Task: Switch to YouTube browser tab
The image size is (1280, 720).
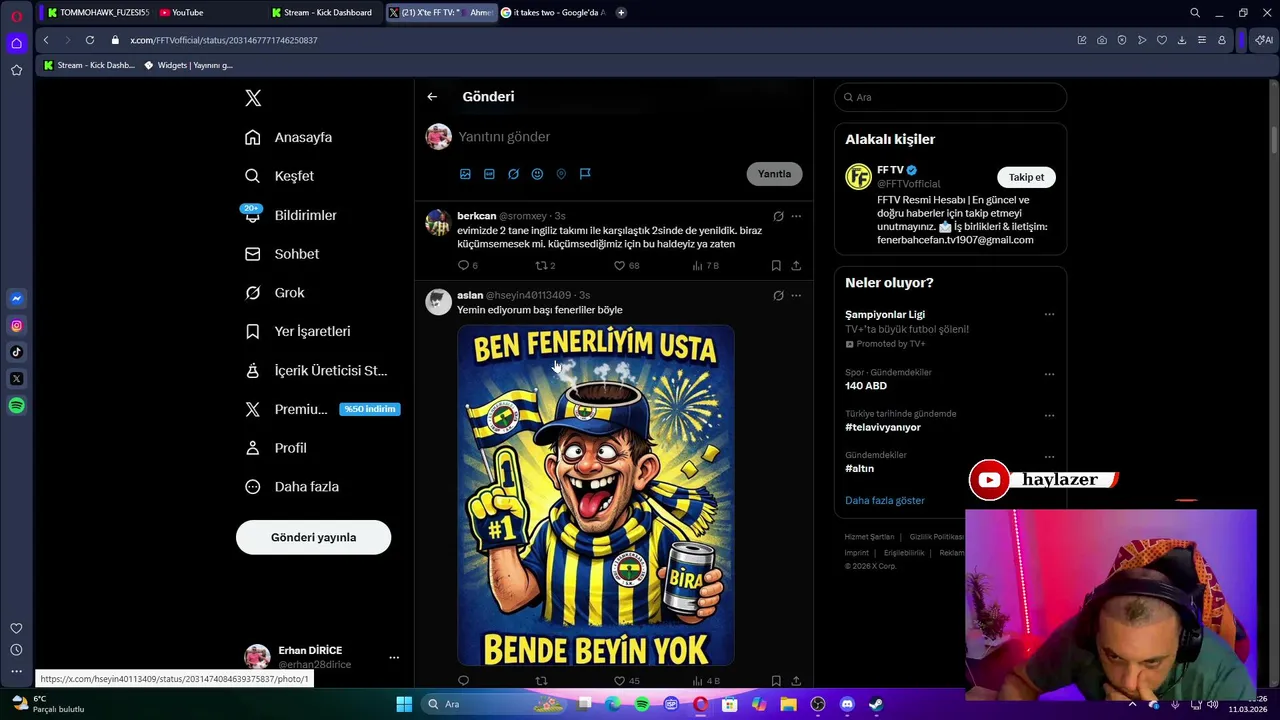Action: click(187, 12)
